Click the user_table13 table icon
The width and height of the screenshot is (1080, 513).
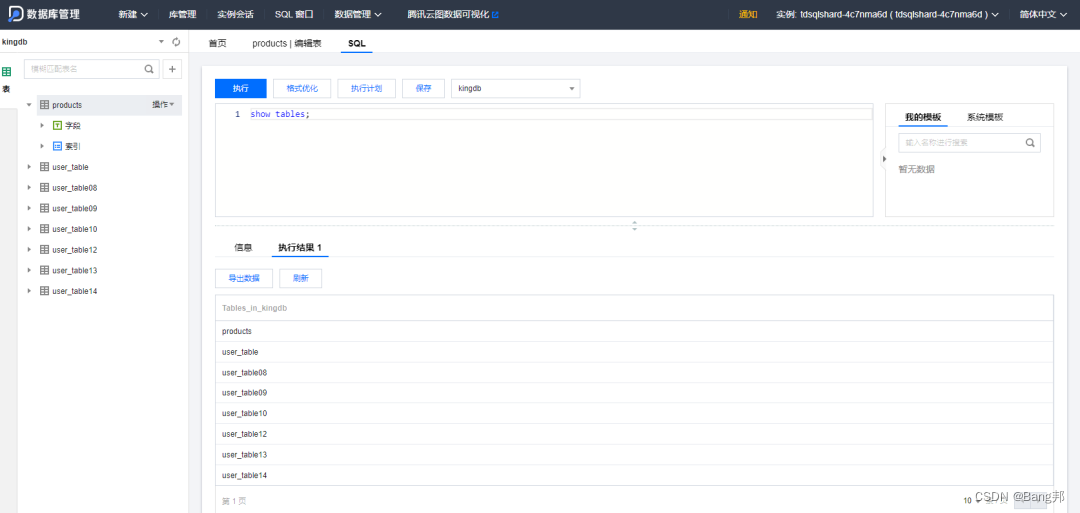[x=45, y=270]
